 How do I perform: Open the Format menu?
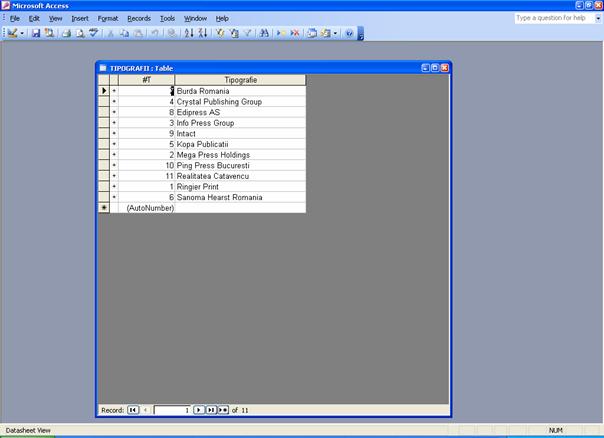click(x=108, y=18)
